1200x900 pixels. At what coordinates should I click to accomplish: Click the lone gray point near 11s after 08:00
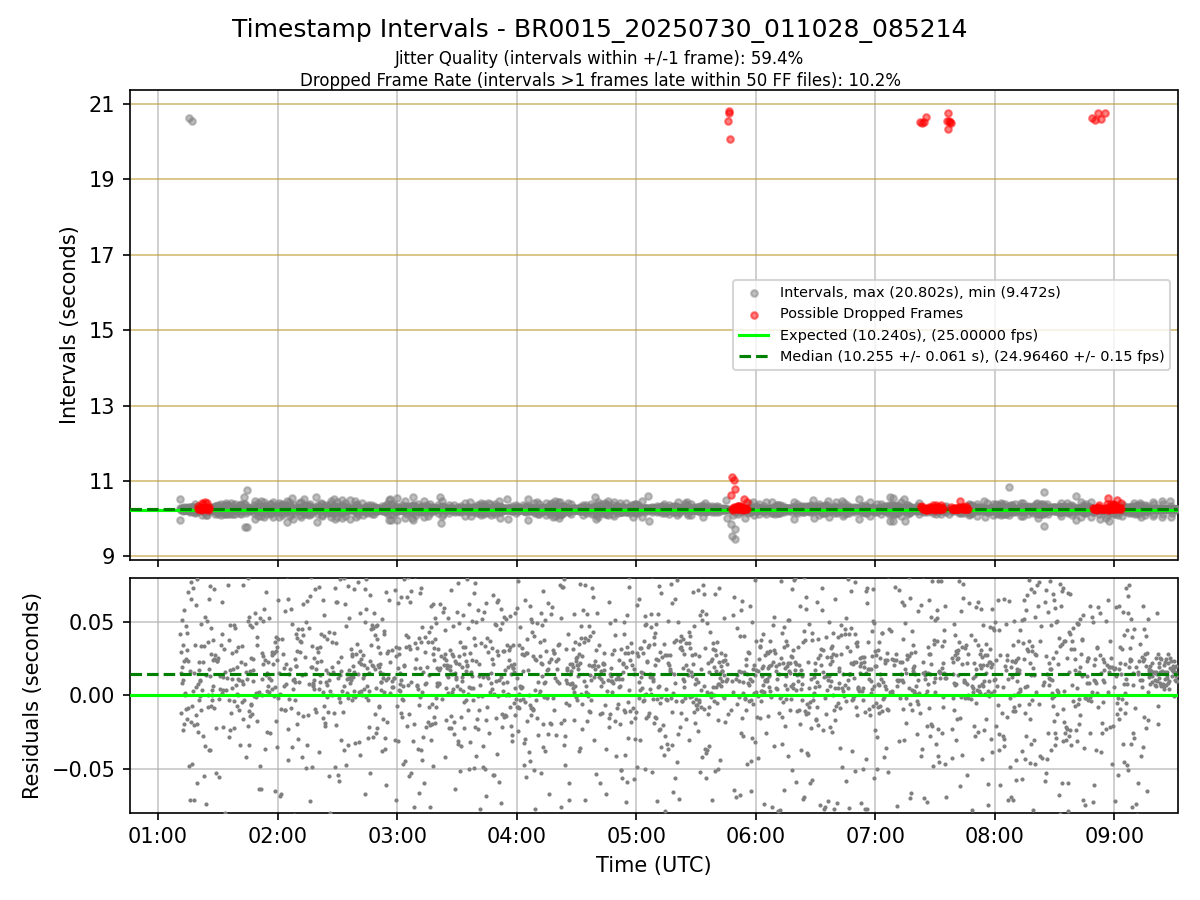[1009, 487]
